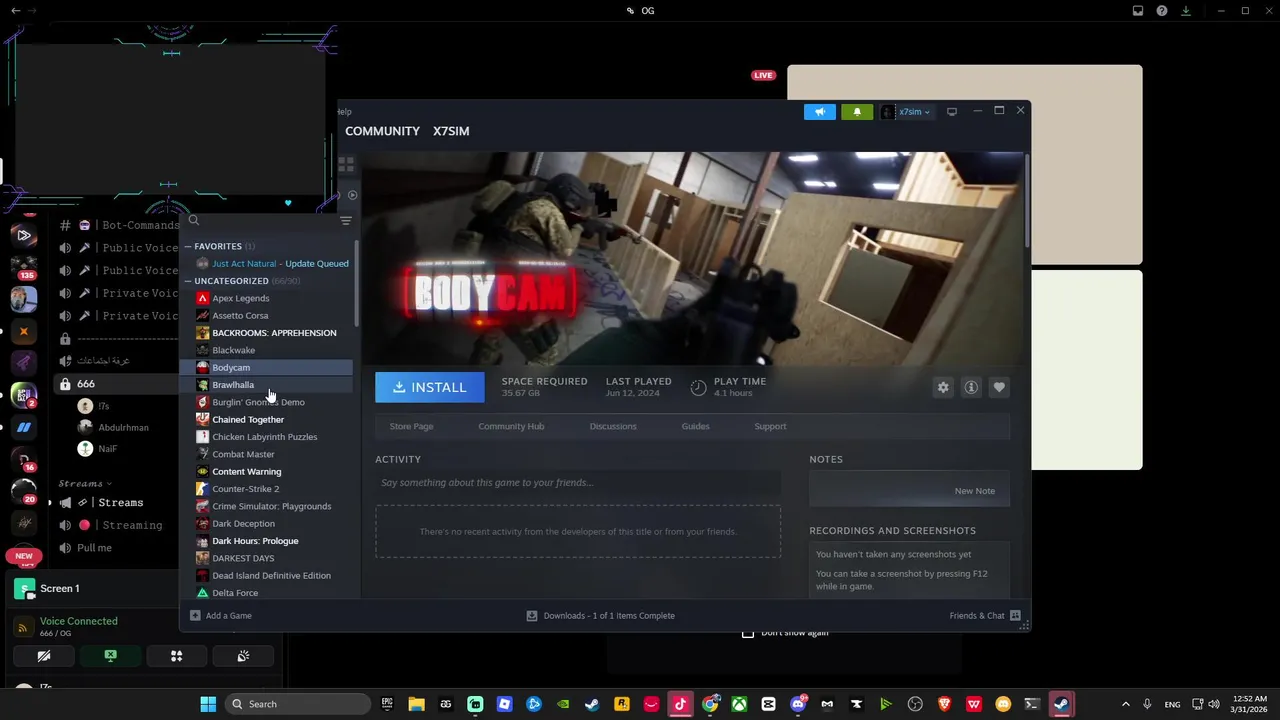Click the Windows taskbar Search box

click(x=297, y=704)
